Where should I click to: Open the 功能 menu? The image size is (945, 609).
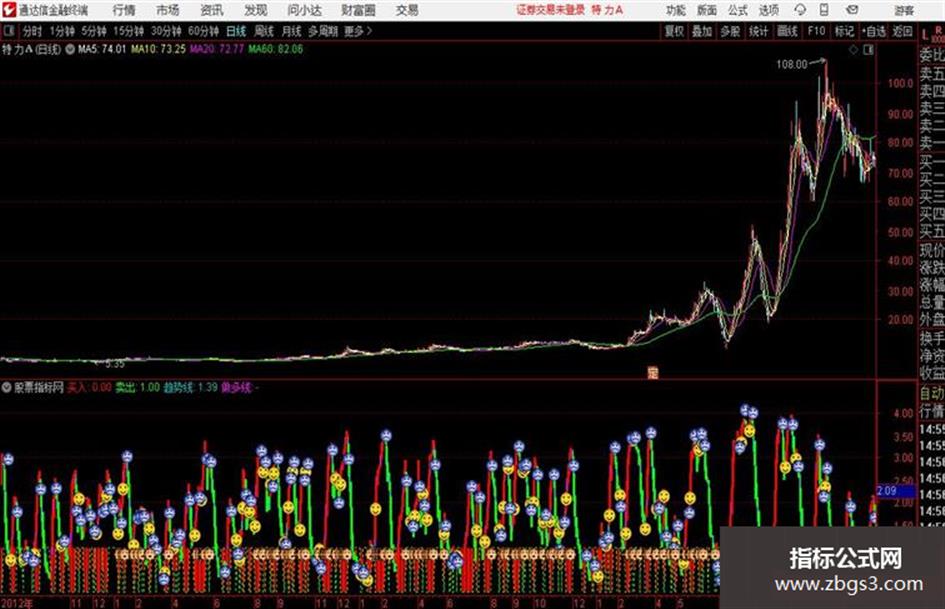pos(676,10)
